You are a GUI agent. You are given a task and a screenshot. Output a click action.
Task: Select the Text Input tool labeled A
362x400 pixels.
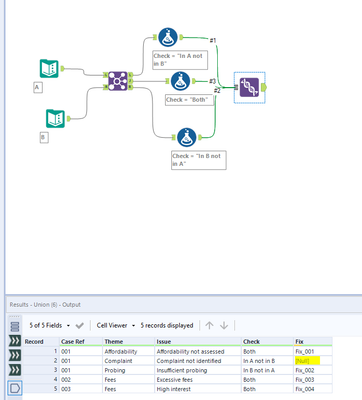coord(49,68)
